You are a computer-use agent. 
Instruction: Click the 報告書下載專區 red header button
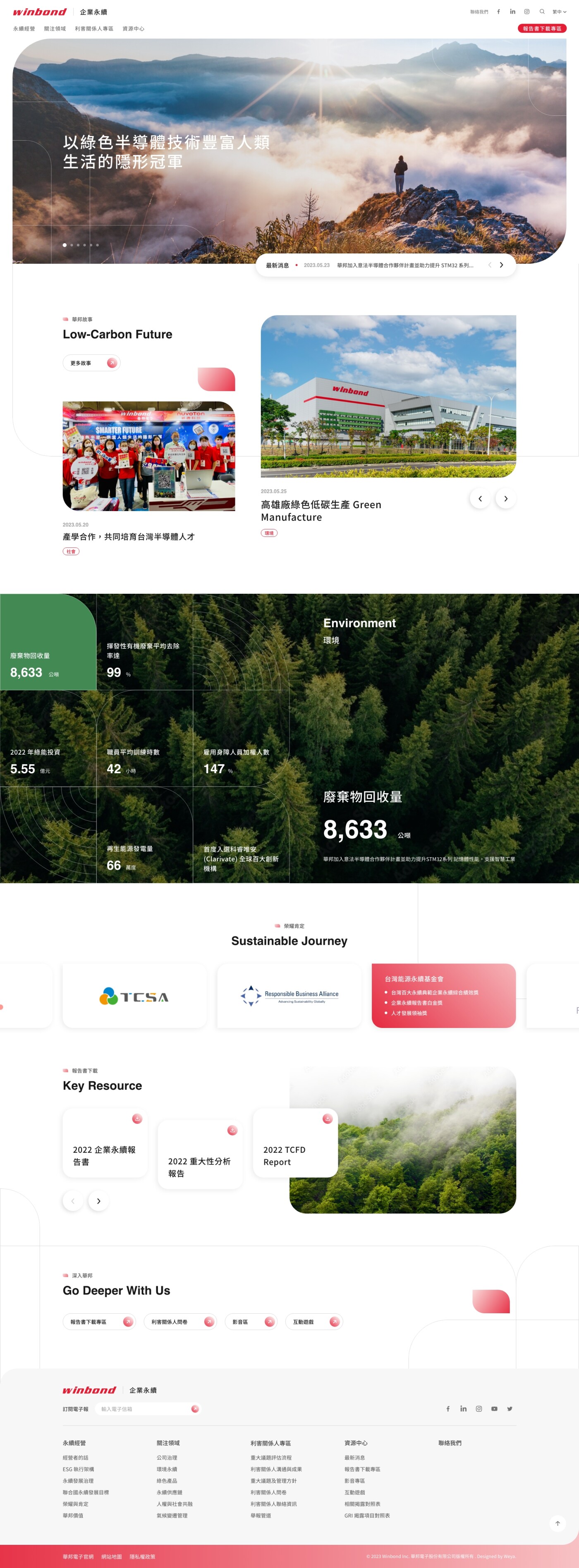point(542,29)
